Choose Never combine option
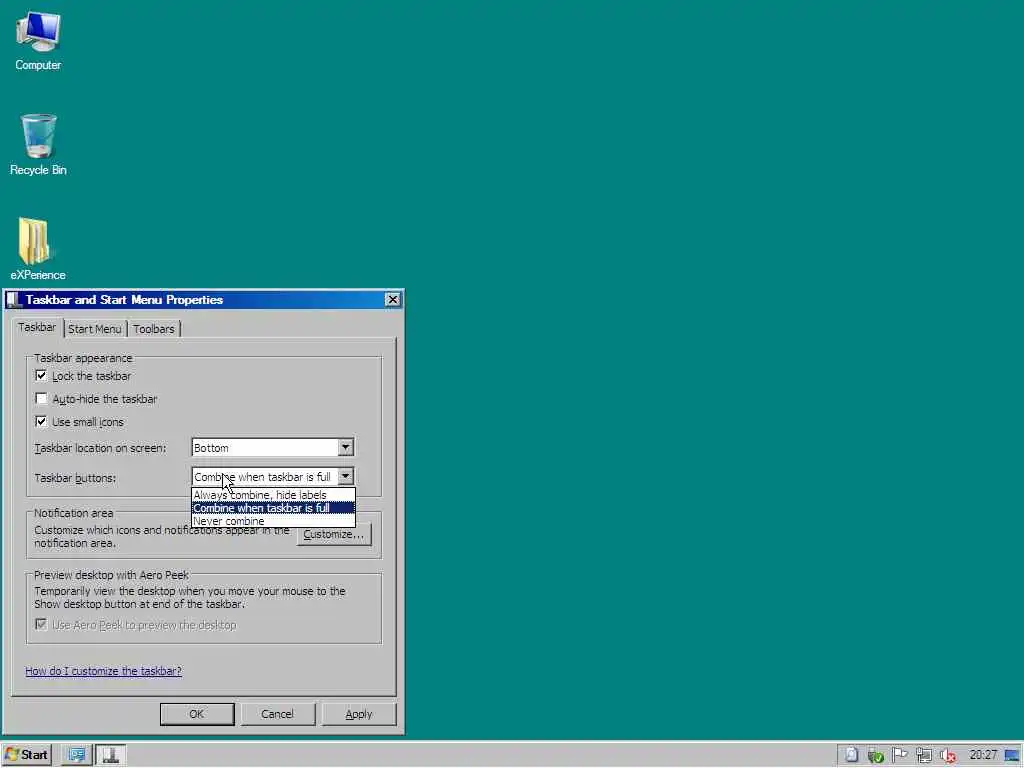The width and height of the screenshot is (1024, 768). point(273,521)
